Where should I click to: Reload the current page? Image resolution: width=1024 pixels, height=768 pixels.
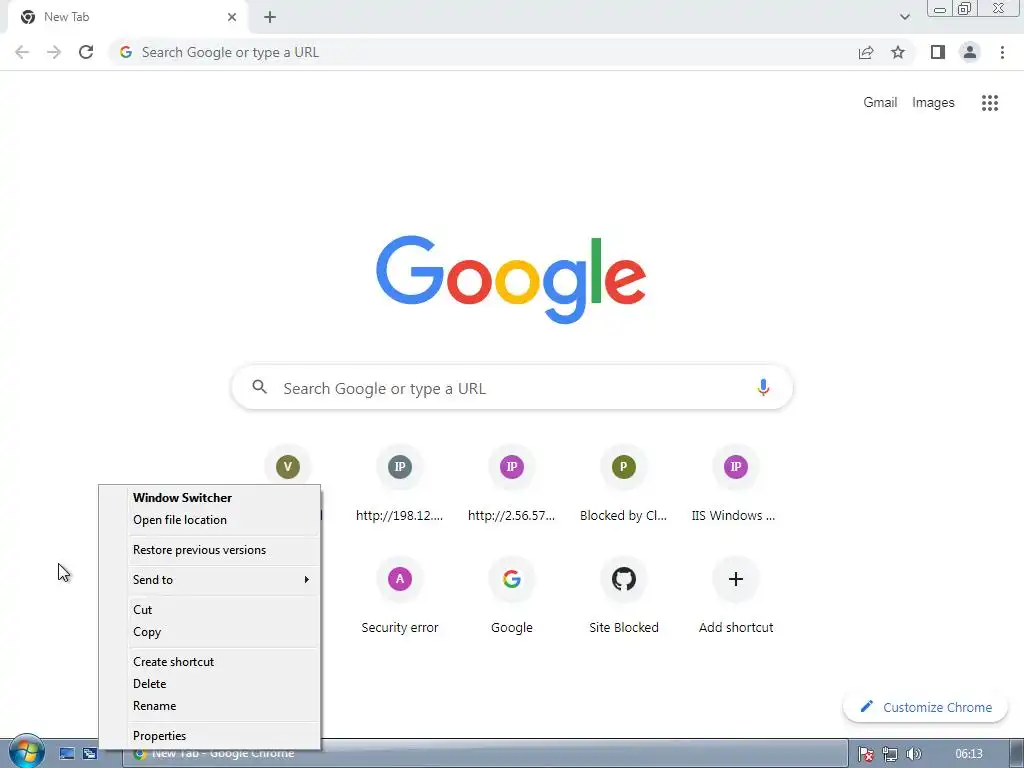click(86, 52)
